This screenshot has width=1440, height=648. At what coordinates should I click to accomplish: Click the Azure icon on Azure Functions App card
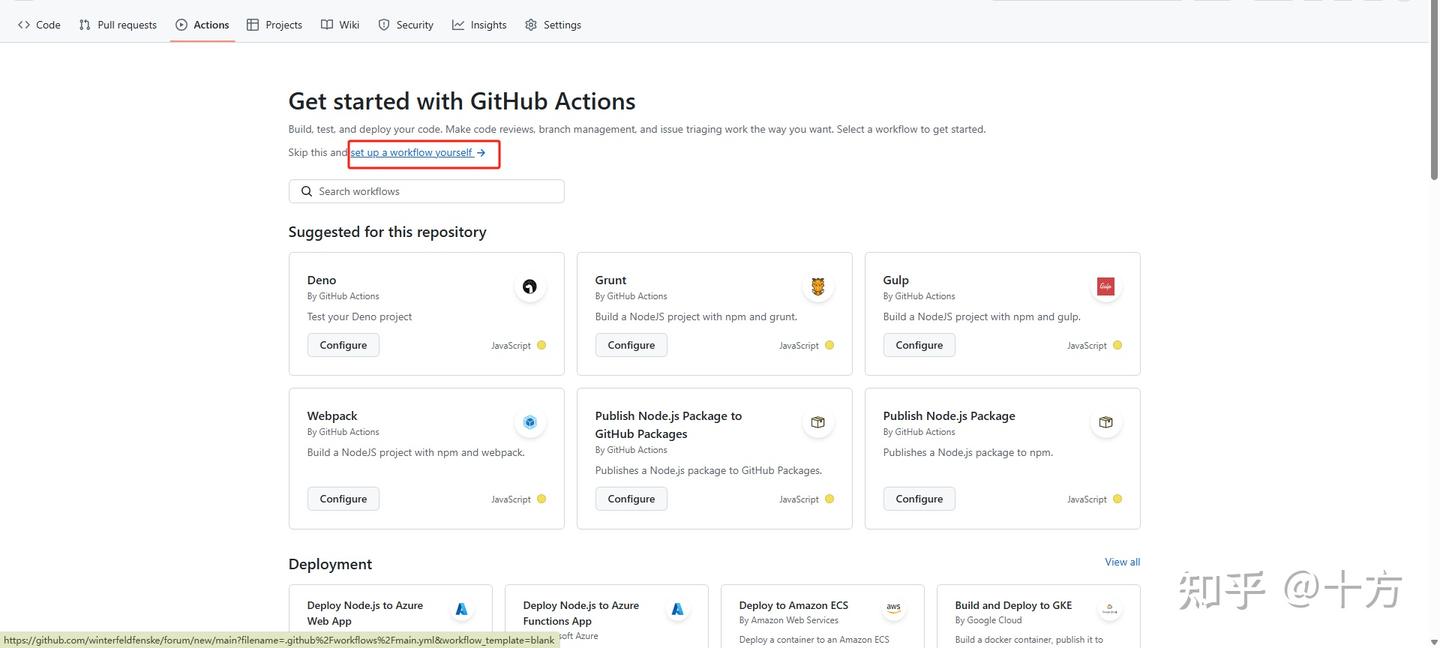tap(677, 609)
